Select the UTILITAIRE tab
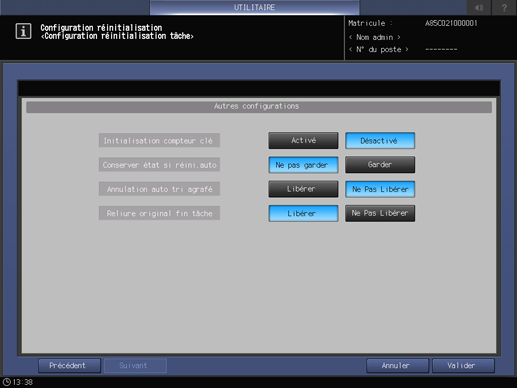 (x=255, y=7)
